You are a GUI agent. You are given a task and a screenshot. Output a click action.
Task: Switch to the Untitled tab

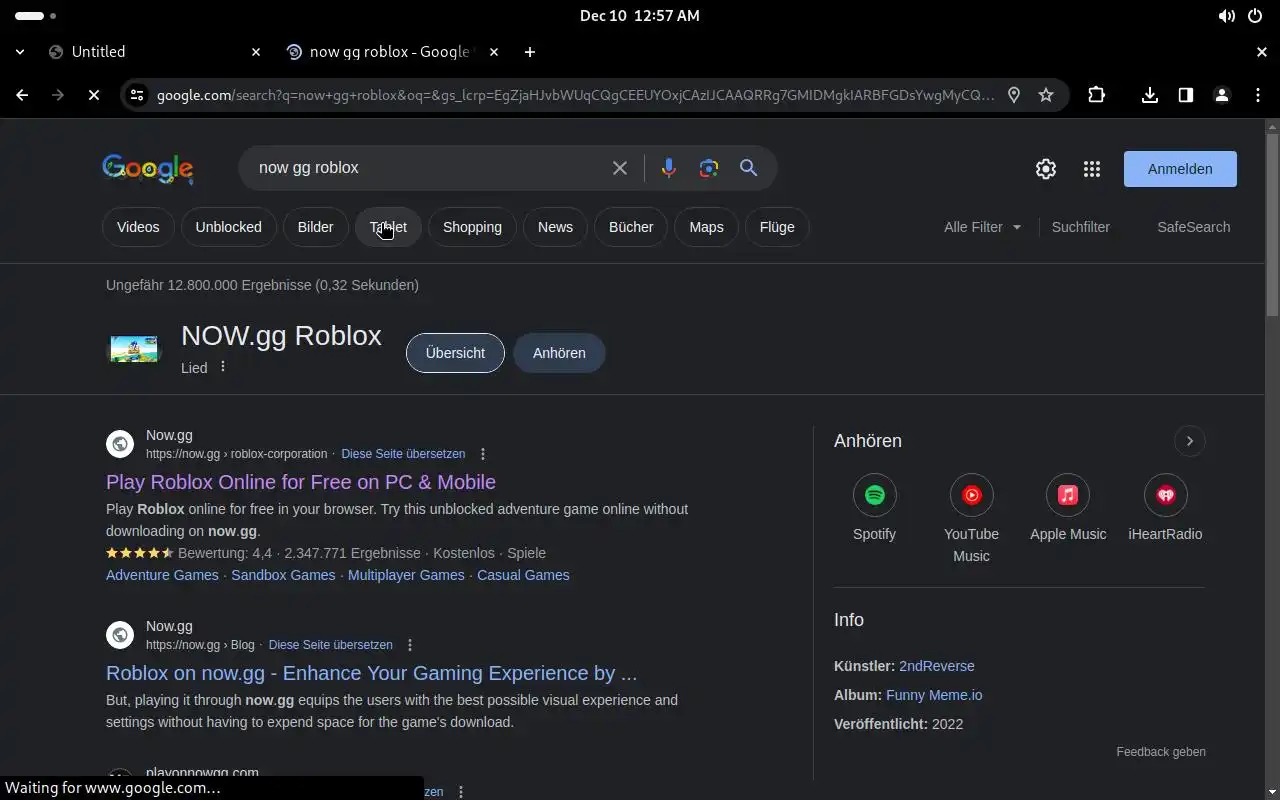(155, 52)
